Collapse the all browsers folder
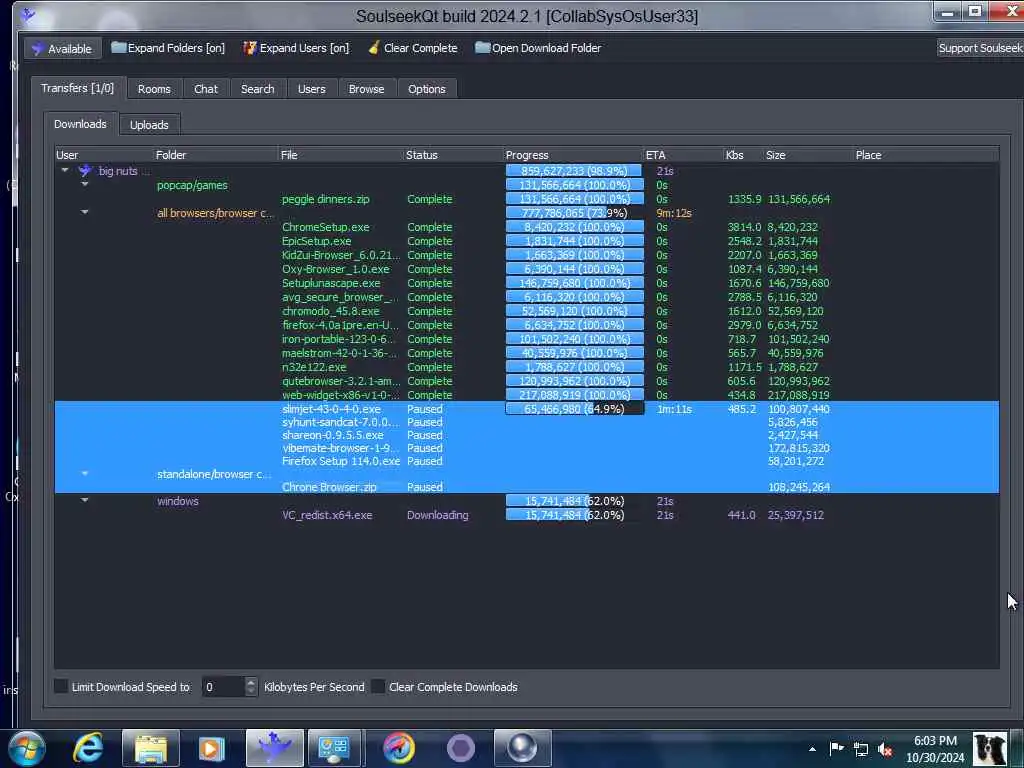Viewport: 1024px width, 768px height. [x=85, y=212]
